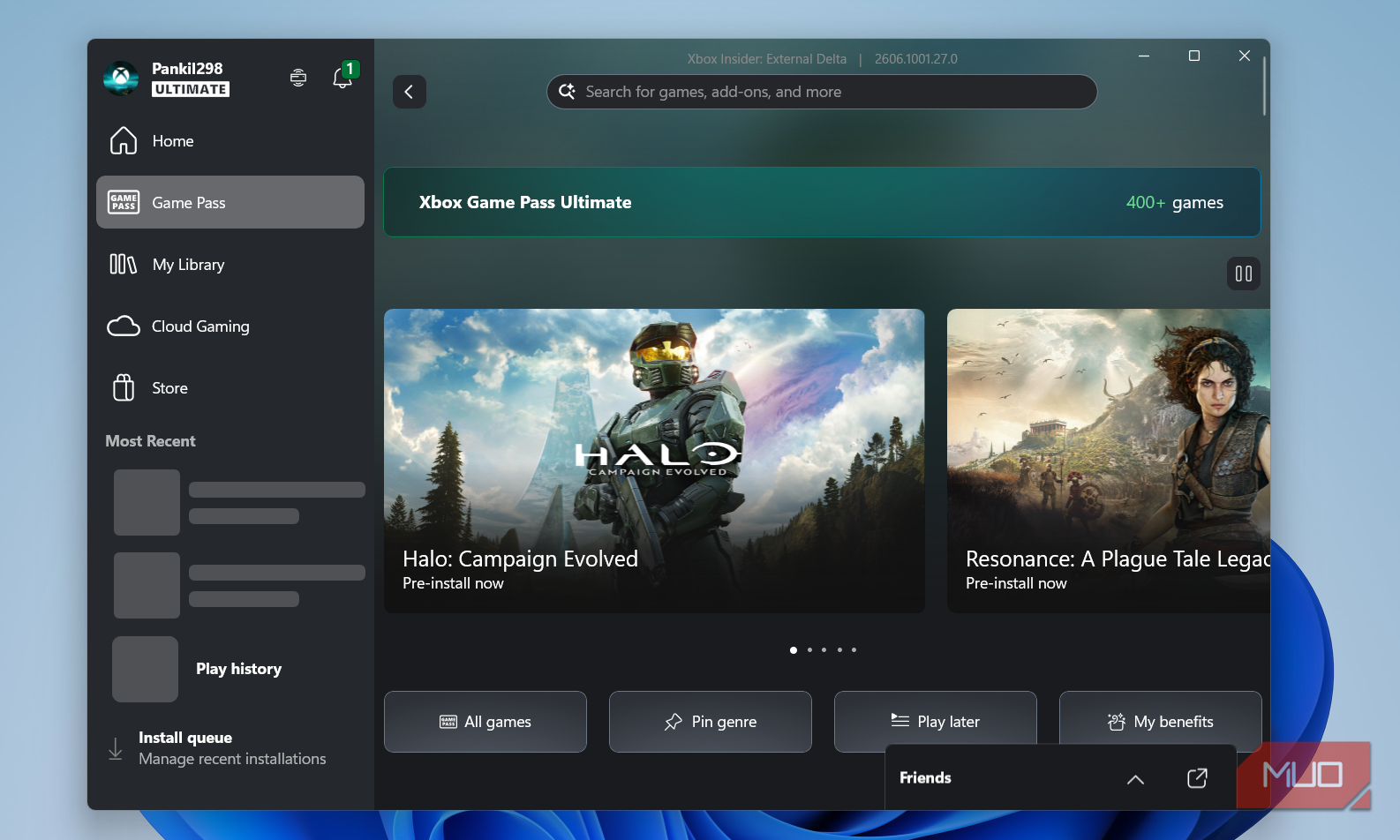This screenshot has height=840, width=1400.
Task: Open Cloud Gaming section
Action: click(x=230, y=326)
